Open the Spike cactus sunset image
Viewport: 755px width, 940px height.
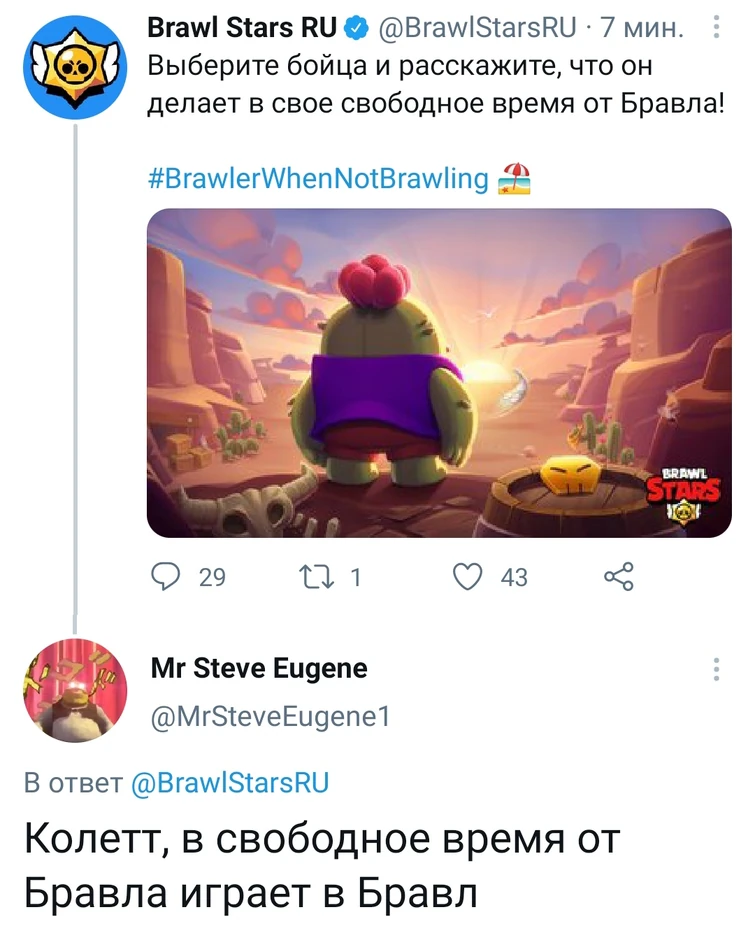[x=439, y=373]
